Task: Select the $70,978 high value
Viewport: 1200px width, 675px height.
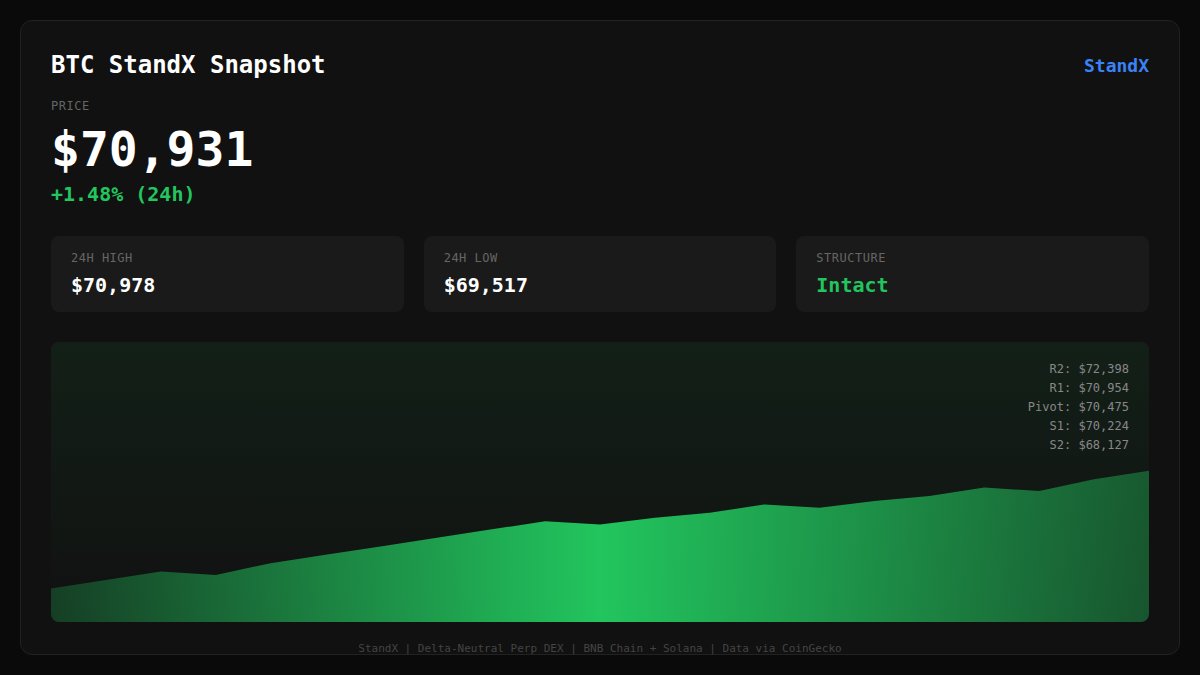Action: point(113,285)
